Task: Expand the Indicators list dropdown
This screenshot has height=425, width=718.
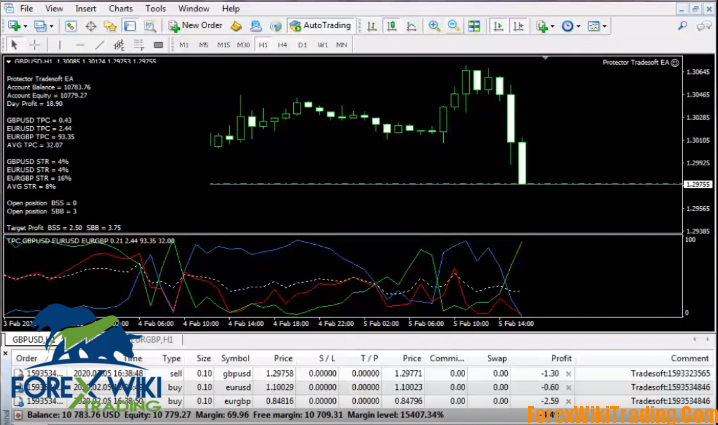Action: point(545,25)
